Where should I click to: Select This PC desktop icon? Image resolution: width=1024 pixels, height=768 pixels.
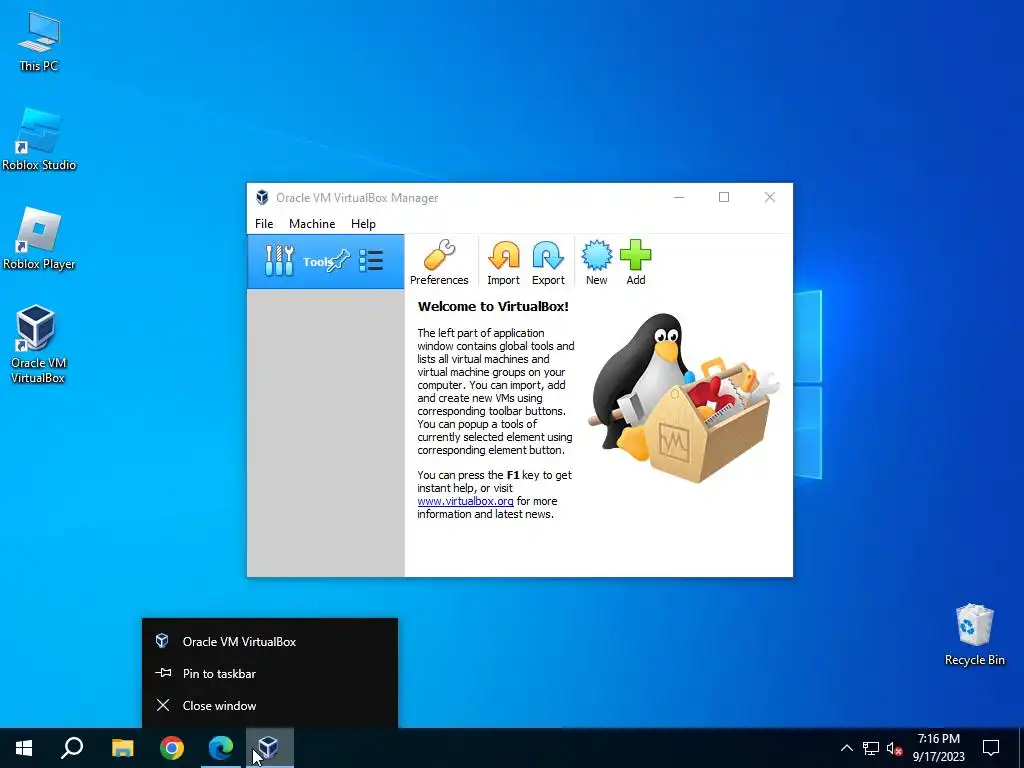(x=39, y=42)
